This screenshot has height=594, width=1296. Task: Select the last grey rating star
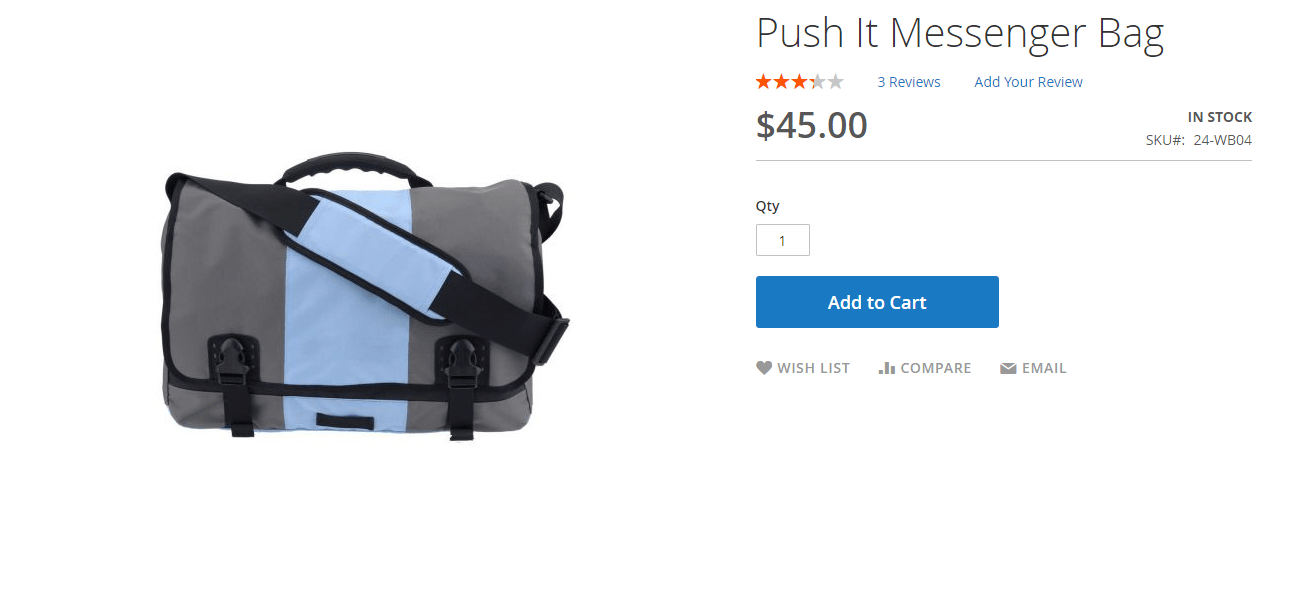[836, 82]
